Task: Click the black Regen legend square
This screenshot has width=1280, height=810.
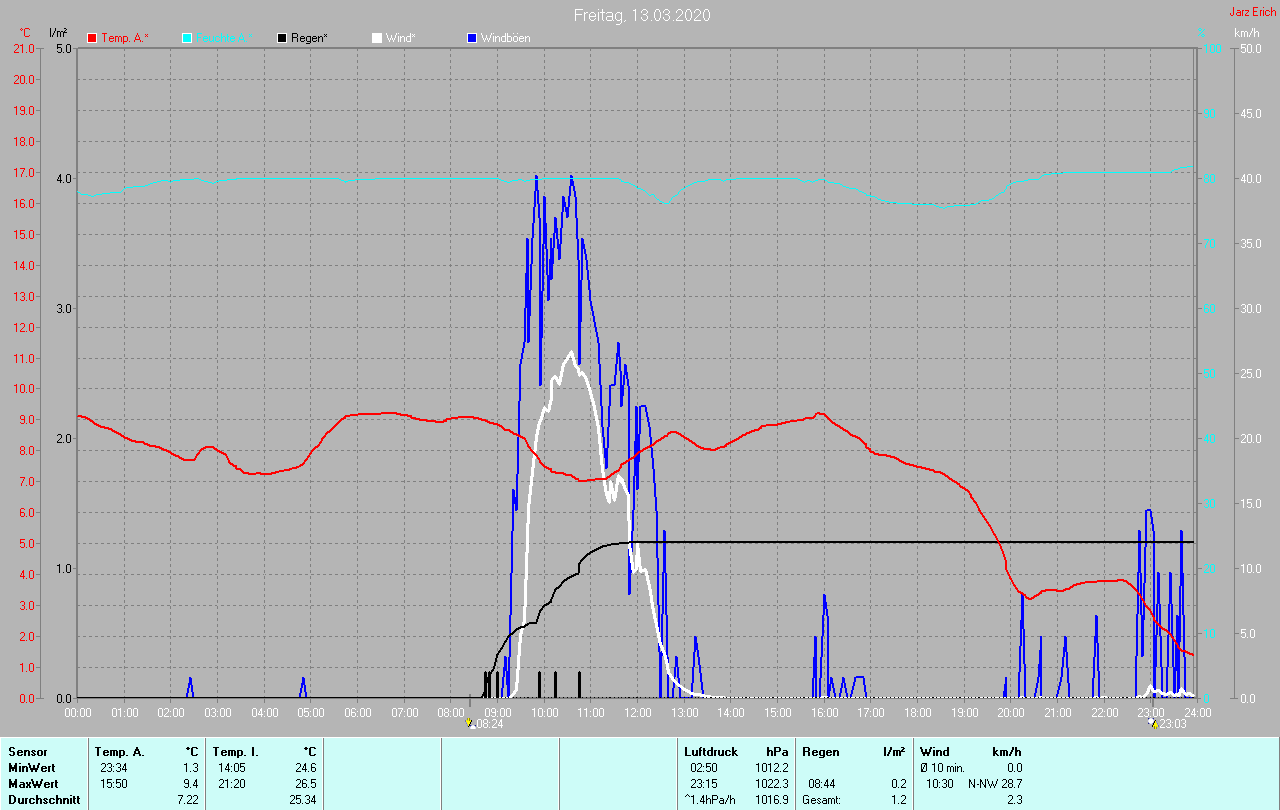Action: point(282,38)
